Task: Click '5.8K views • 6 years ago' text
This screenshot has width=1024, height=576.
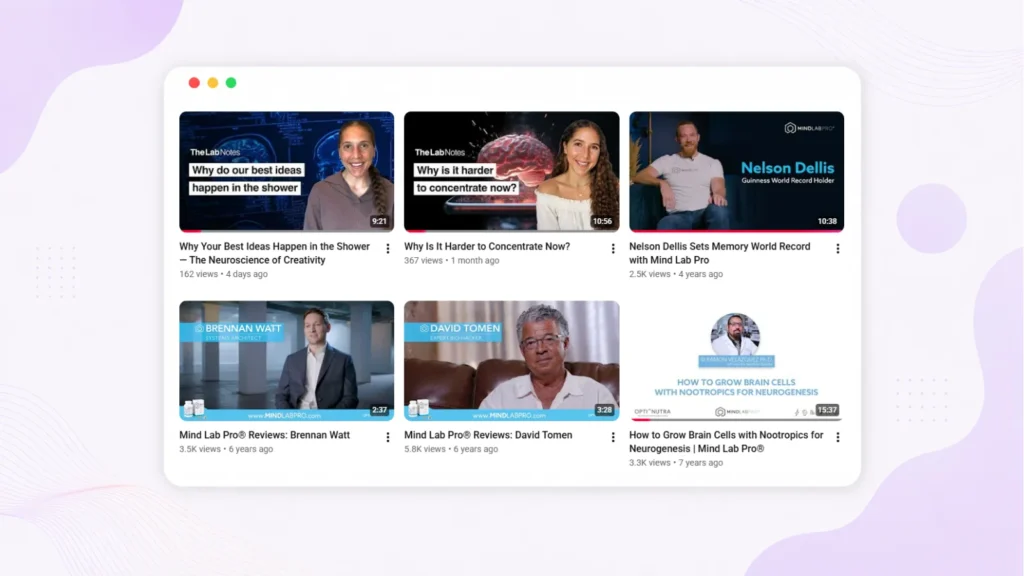Action: coord(451,449)
